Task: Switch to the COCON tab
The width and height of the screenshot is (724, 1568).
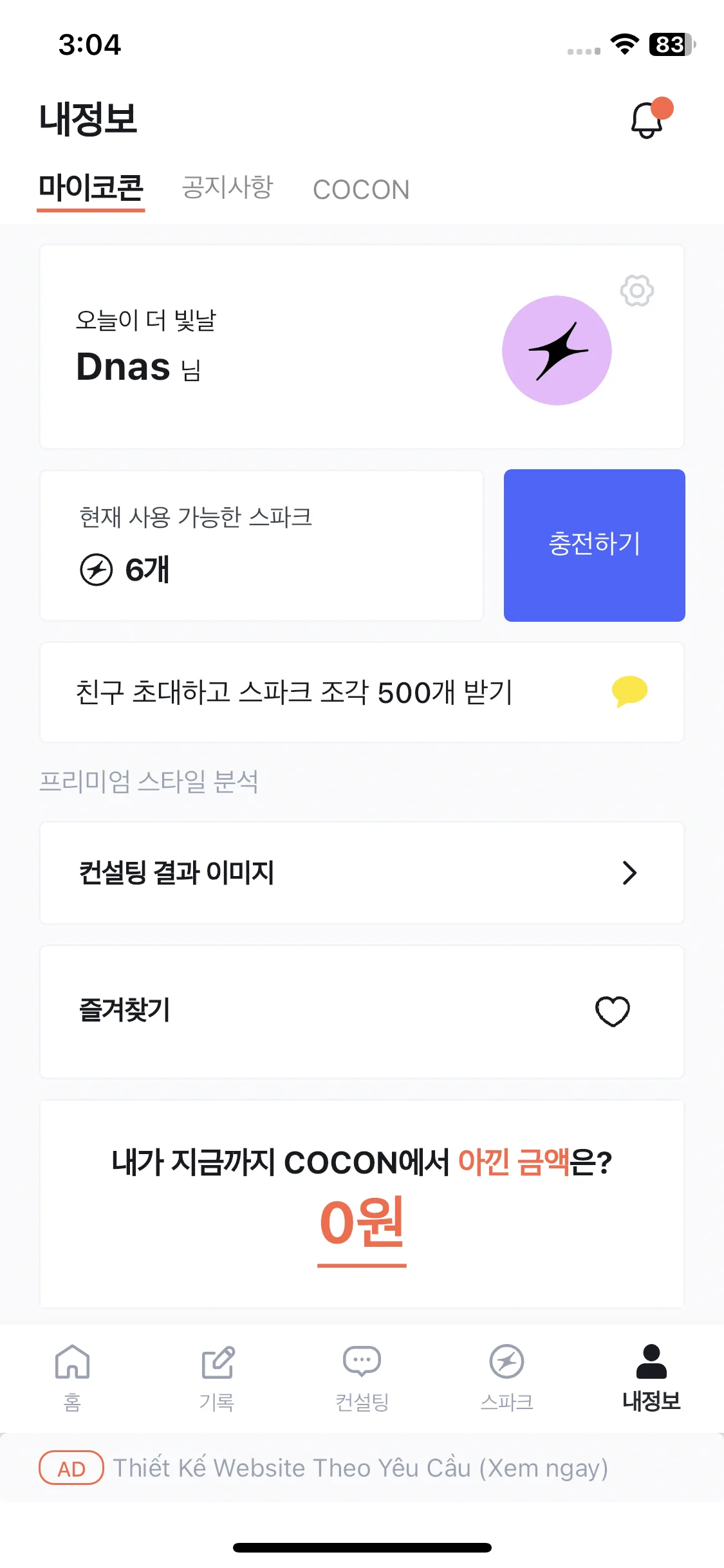Action: 361,189
